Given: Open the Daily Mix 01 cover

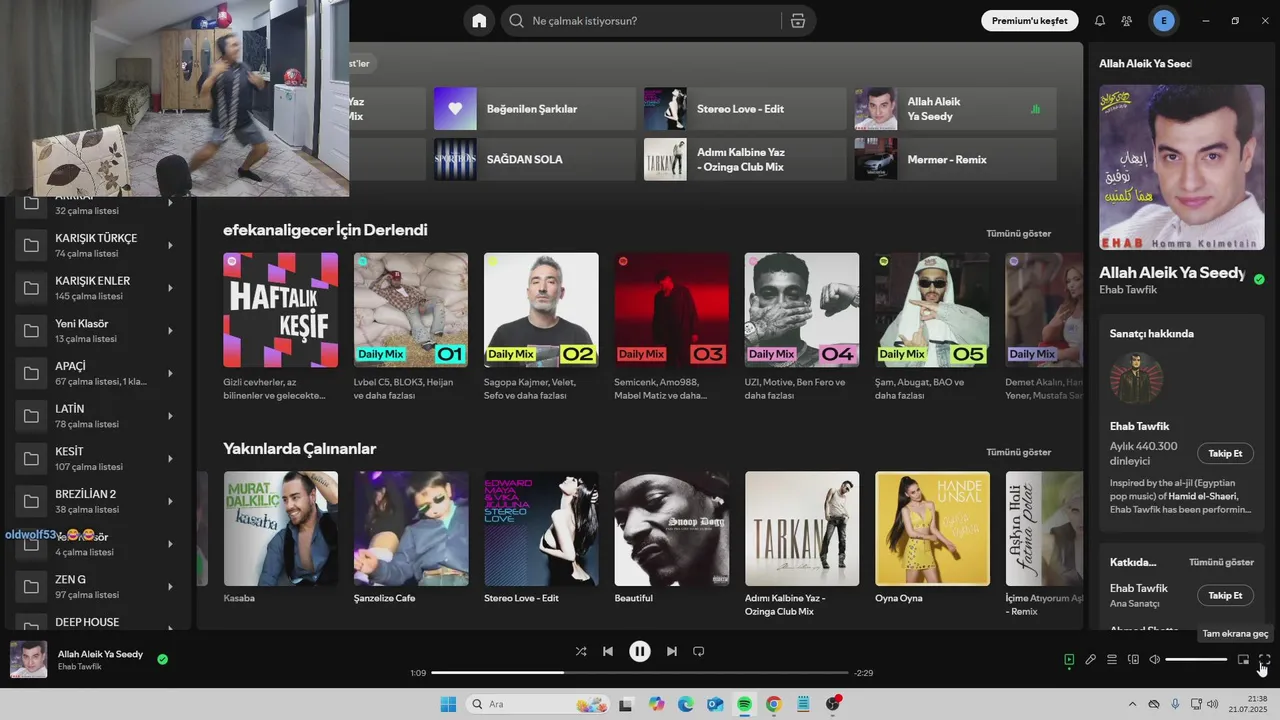Looking at the screenshot, I should (411, 310).
